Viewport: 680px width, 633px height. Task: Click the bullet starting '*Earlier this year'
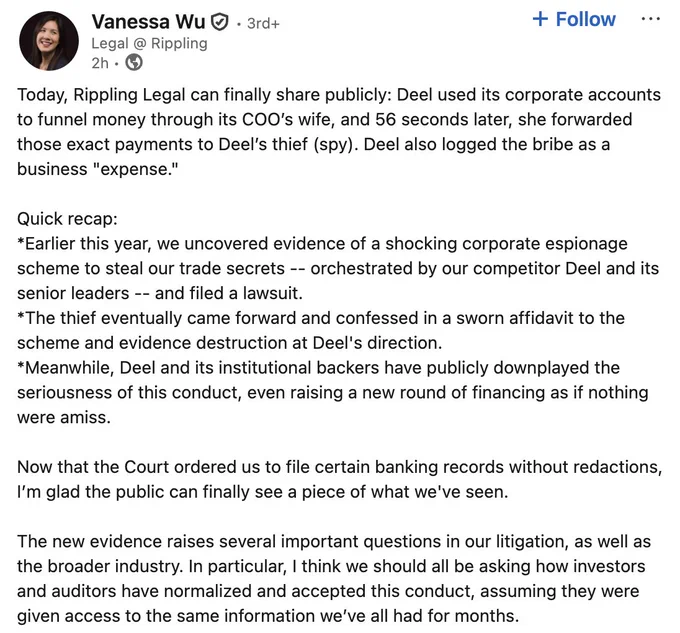tap(338, 268)
